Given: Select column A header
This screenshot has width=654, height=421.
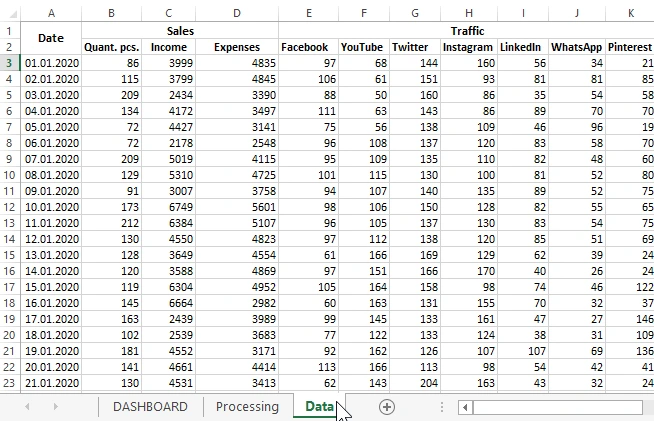Looking at the screenshot, I should tap(51, 13).
